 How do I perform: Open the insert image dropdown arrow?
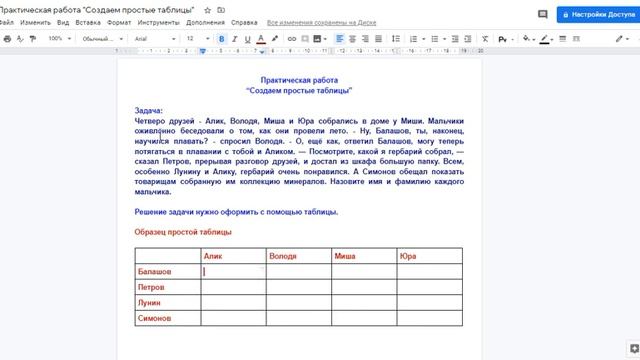coord(325,39)
